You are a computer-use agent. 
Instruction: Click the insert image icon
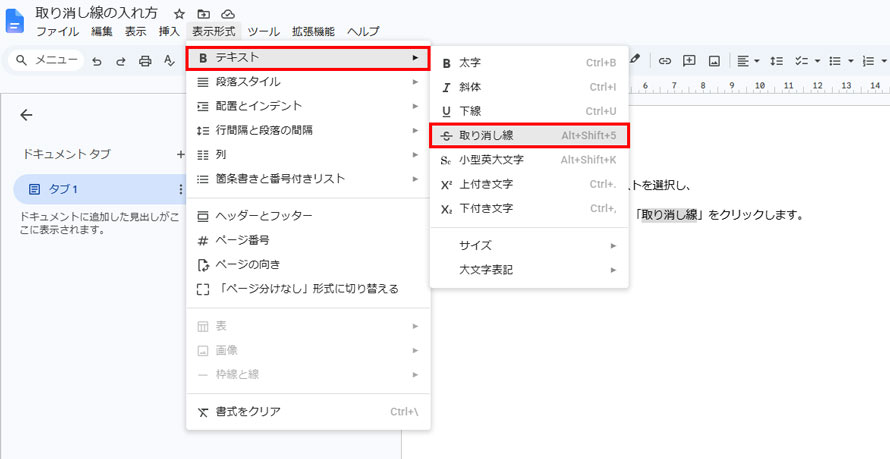coord(714,61)
